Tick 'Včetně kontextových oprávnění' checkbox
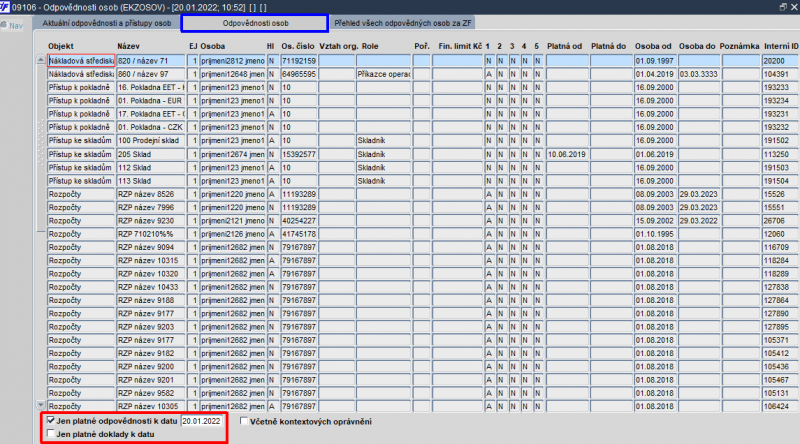Screen dimensions: 800x444 click(244, 421)
